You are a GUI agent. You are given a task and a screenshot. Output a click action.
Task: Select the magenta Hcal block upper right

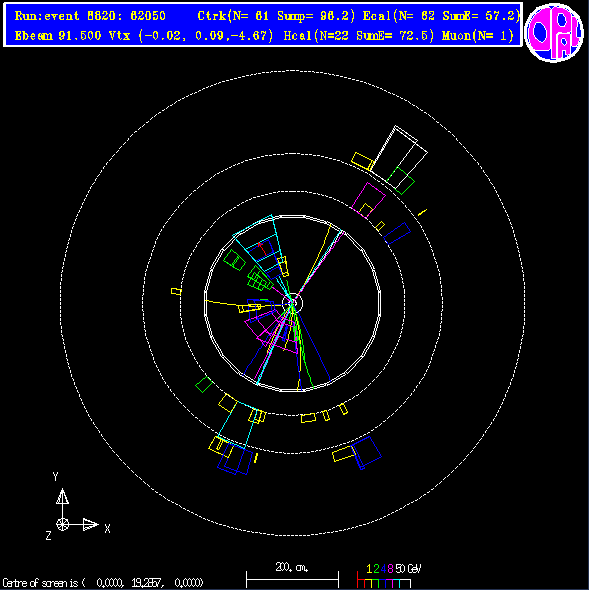(x=368, y=200)
